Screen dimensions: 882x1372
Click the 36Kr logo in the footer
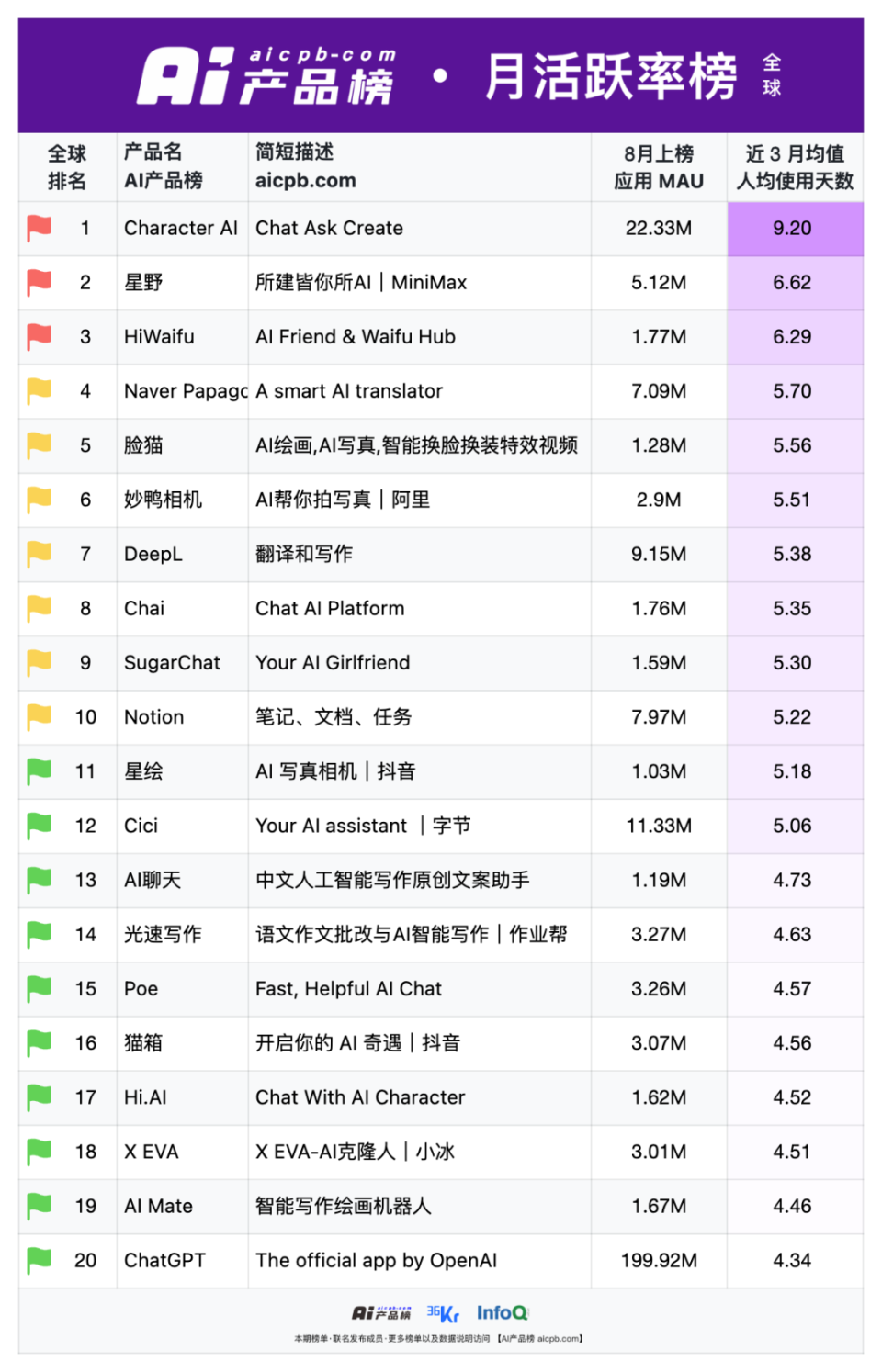pyautogui.click(x=439, y=1311)
